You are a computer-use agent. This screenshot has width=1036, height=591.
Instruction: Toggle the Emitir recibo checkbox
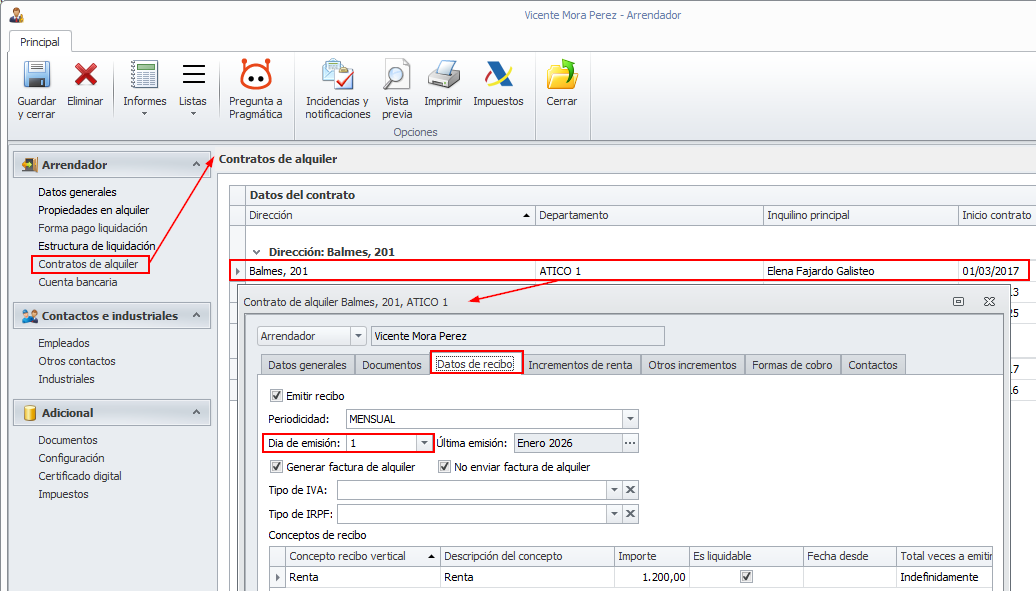276,396
